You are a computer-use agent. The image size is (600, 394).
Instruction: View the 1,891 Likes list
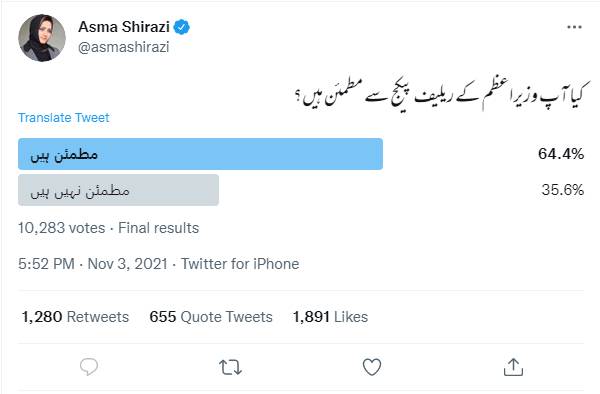[x=330, y=317]
